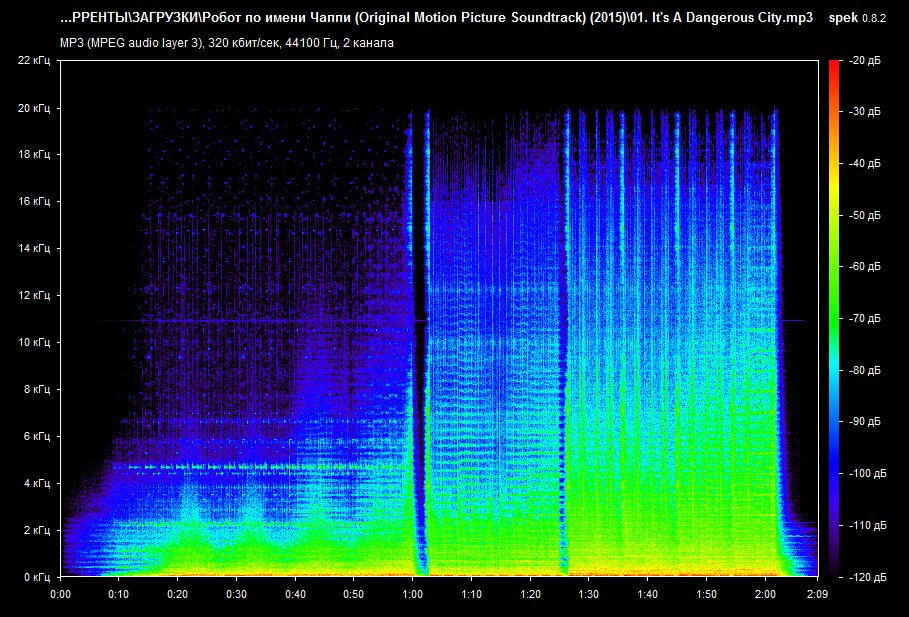
Task: Select the 0:30 marker on time axis
Action: pos(236,594)
